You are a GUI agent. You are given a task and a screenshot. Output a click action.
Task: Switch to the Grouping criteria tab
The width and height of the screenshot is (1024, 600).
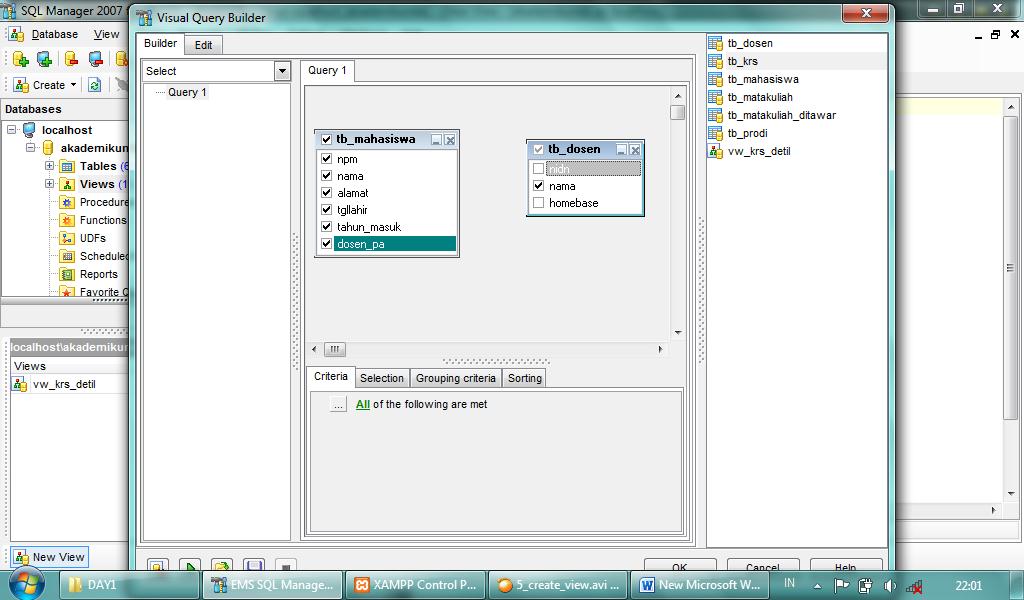click(456, 378)
